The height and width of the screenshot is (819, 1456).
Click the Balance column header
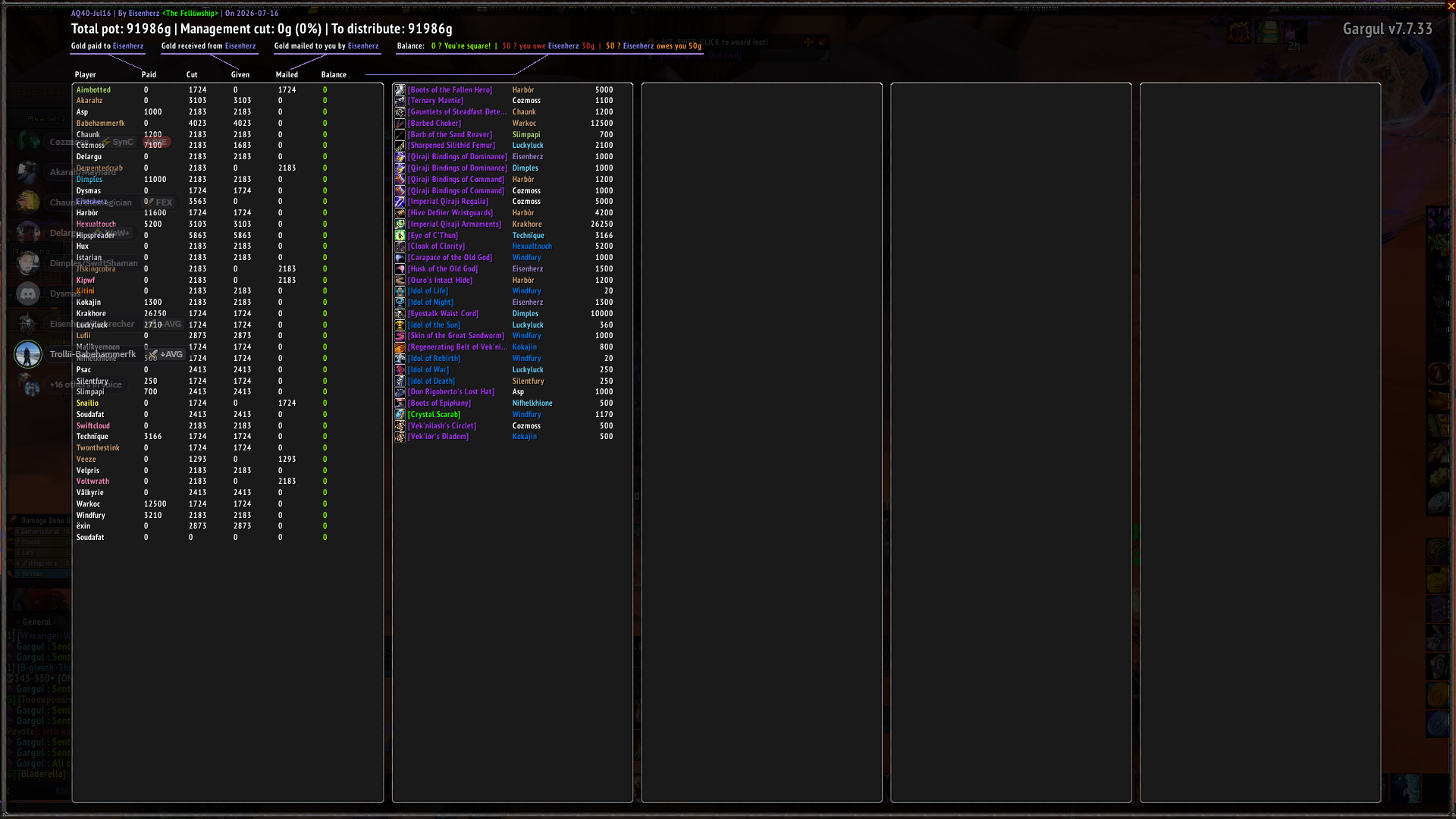click(x=334, y=75)
